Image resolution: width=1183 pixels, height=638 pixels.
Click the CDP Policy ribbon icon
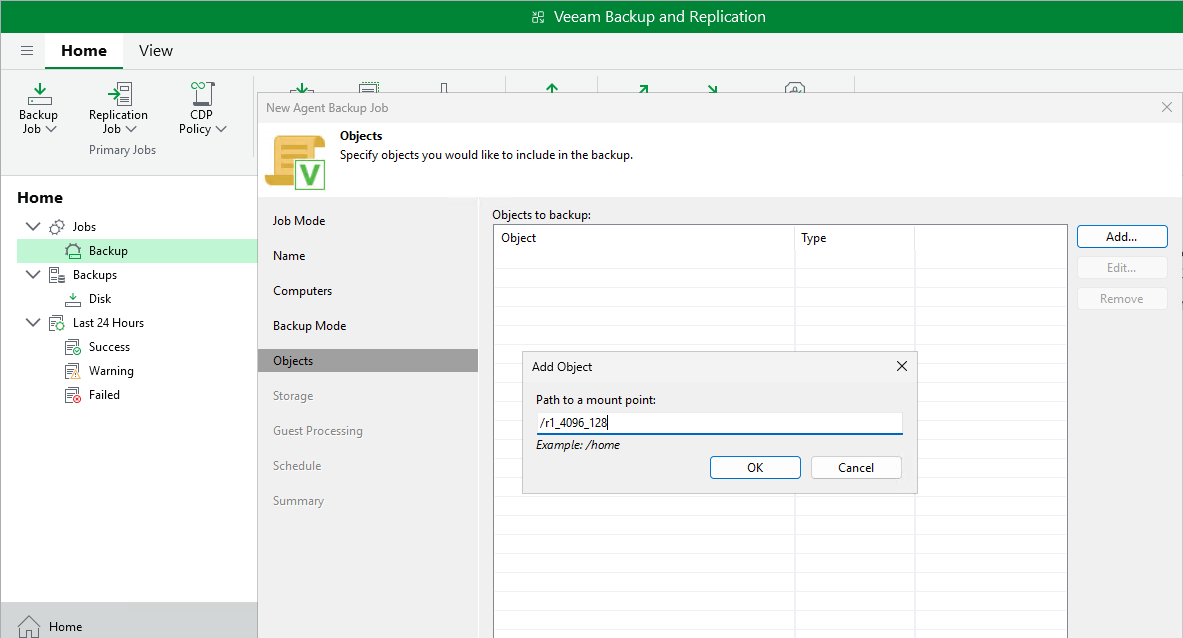tap(202, 94)
